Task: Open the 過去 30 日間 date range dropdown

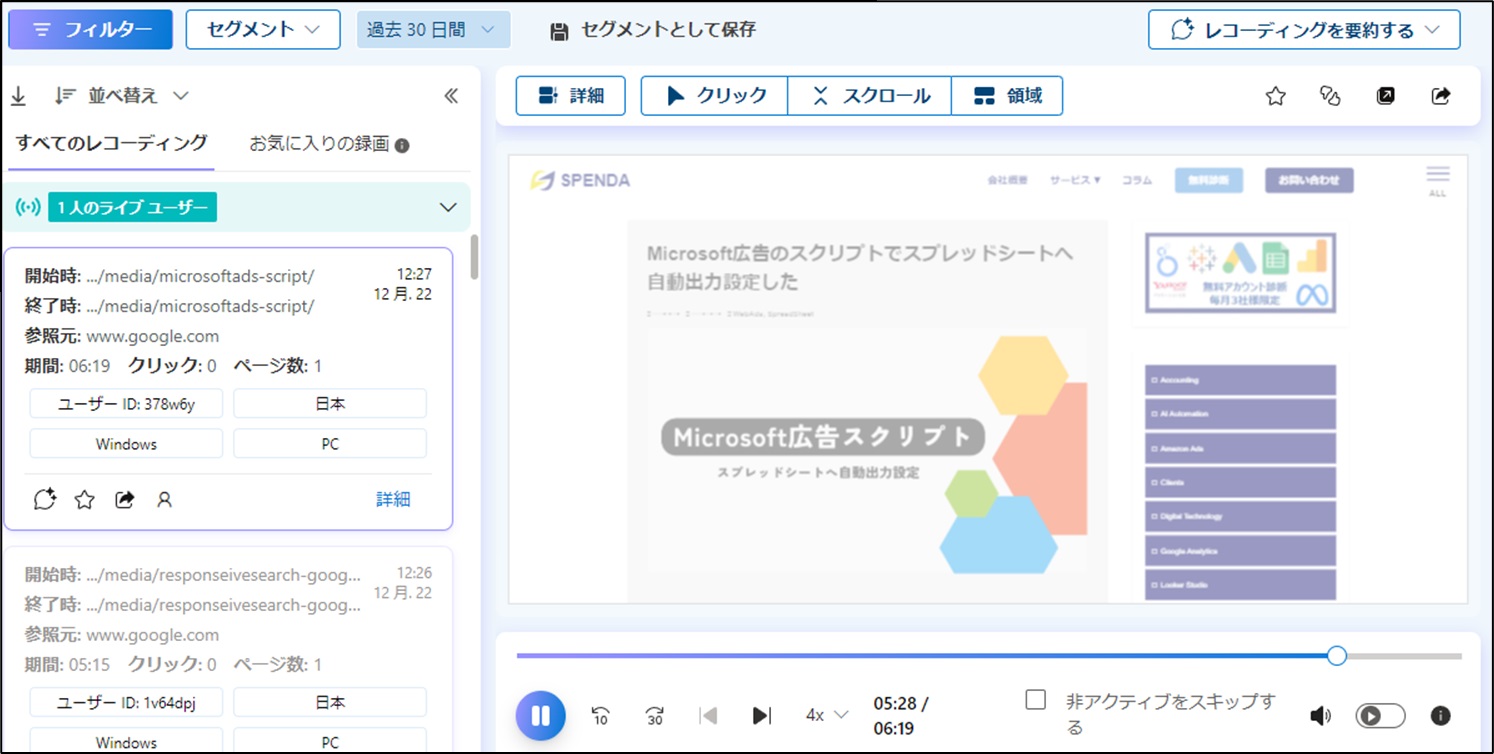Action: click(433, 30)
